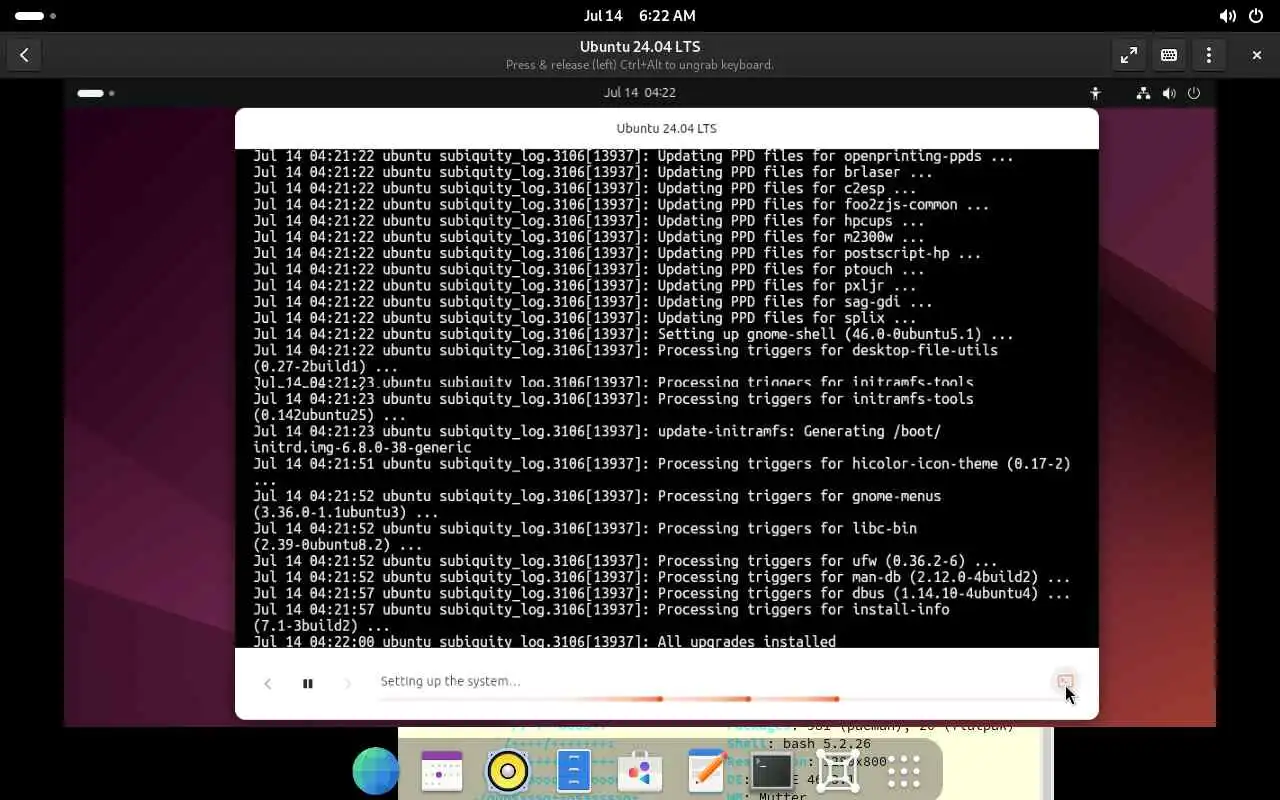Go back to the Boxes collection view
1280x800 pixels.
(x=24, y=55)
